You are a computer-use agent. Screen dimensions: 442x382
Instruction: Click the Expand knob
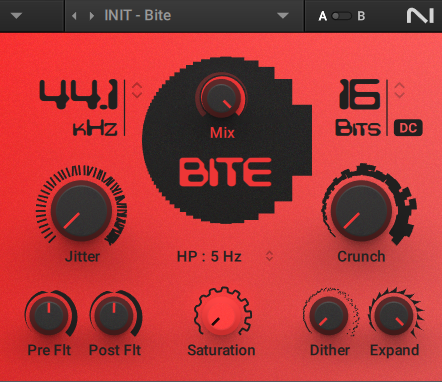393,316
